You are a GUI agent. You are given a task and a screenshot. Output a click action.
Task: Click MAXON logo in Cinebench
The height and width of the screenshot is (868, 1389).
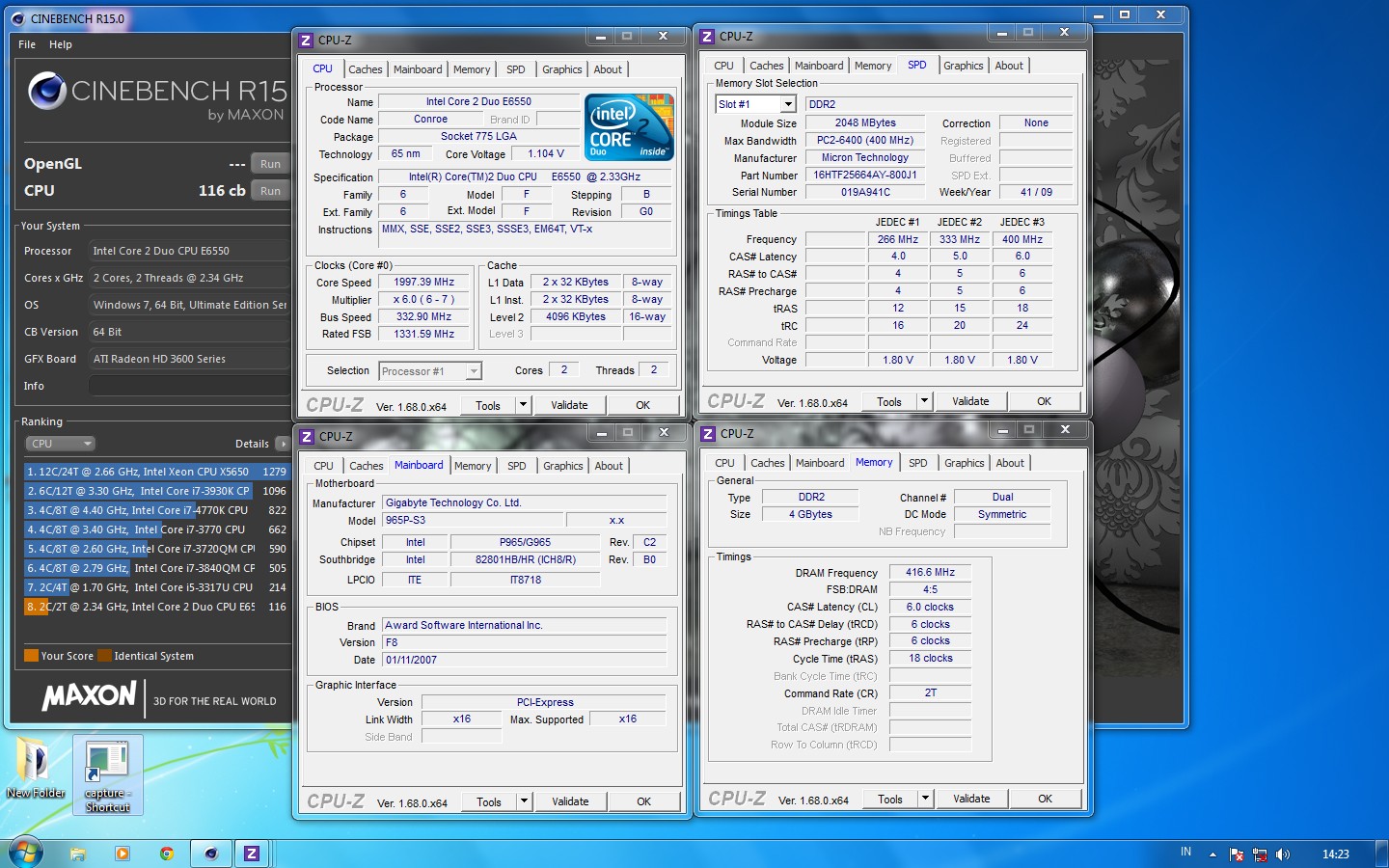pyautogui.click(x=89, y=695)
